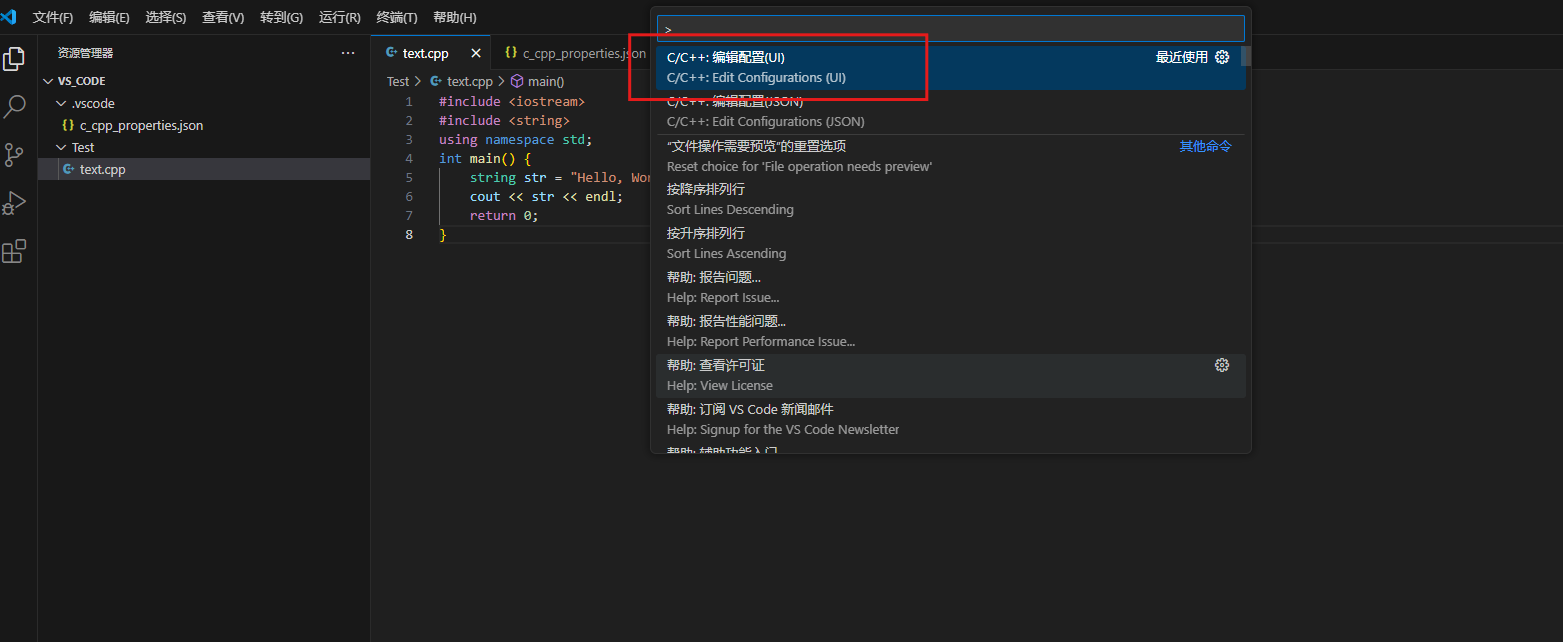Open c_cpp_properties.json in the explorer tree
This screenshot has width=1563, height=642.
click(204, 125)
